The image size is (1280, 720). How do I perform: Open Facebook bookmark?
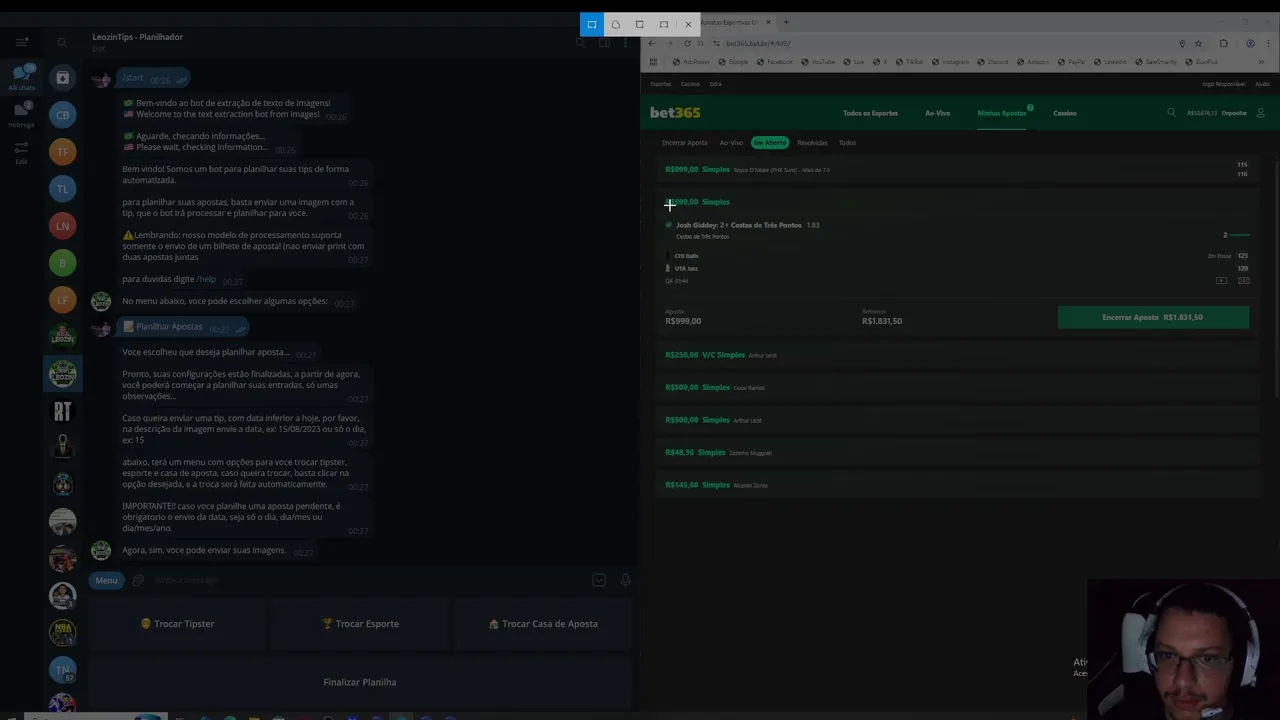pyautogui.click(x=775, y=62)
